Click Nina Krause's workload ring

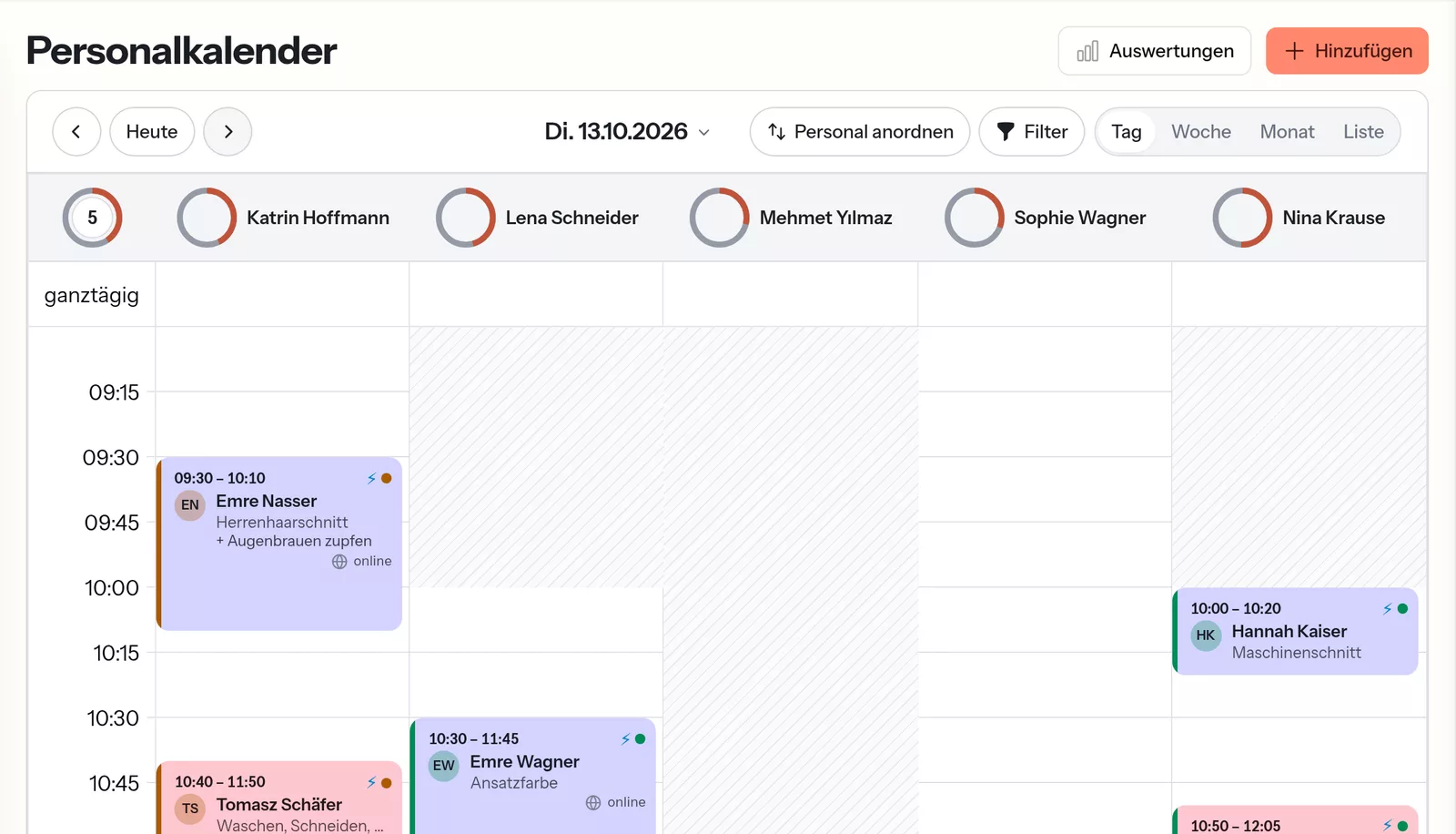click(x=1243, y=218)
